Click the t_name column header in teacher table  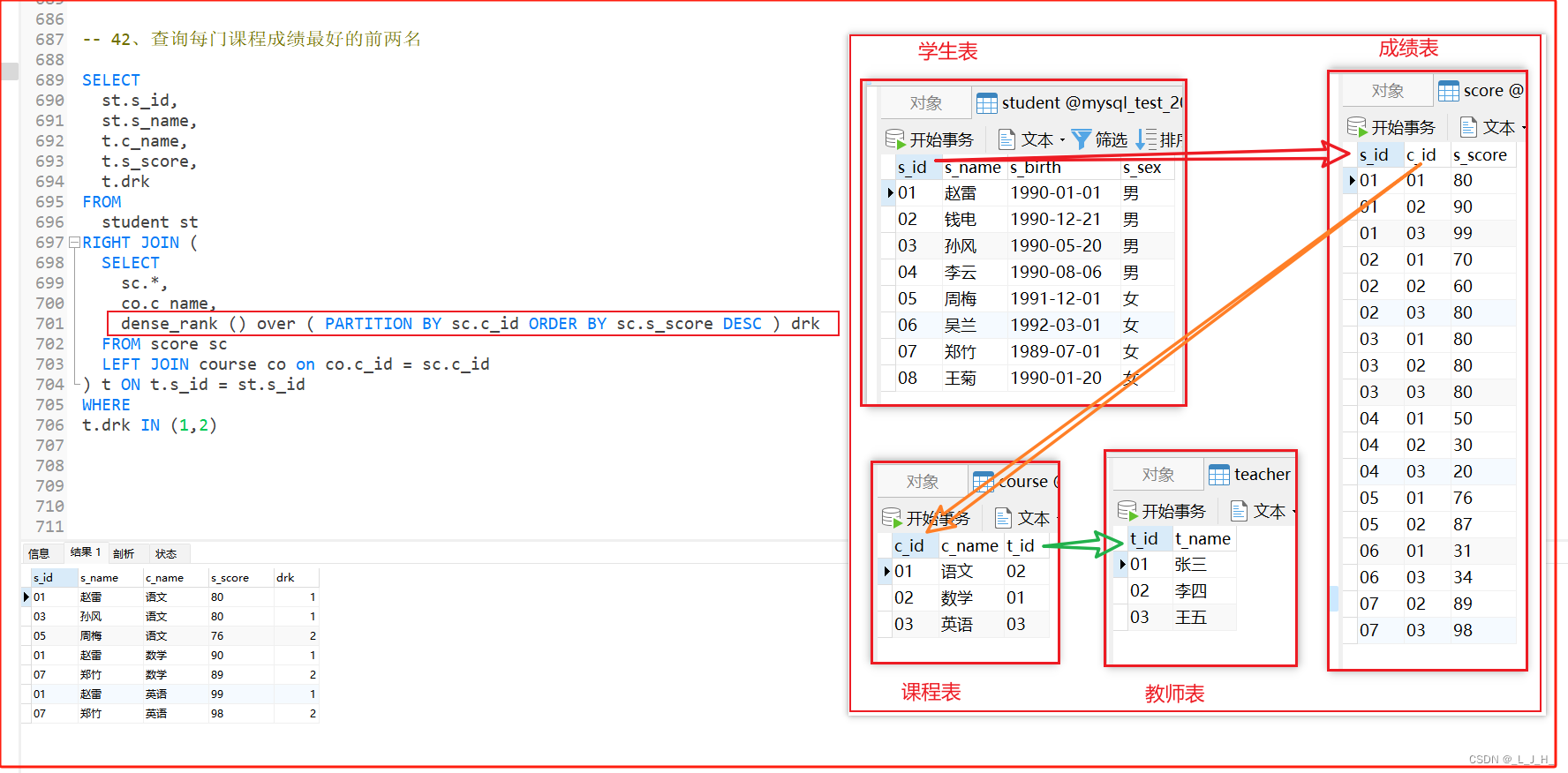point(1202,539)
